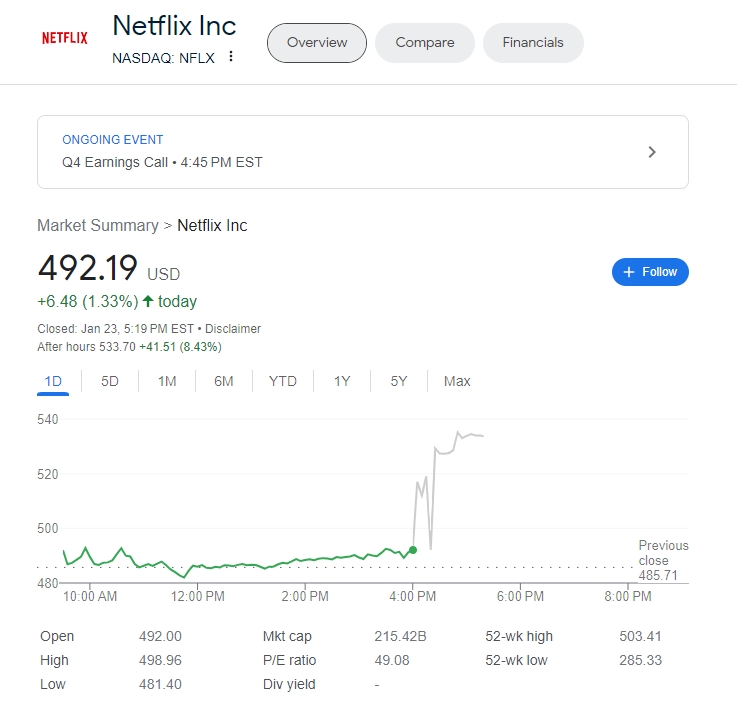This screenshot has width=737, height=705.
Task: Show the 1M chart range
Action: [x=167, y=381]
